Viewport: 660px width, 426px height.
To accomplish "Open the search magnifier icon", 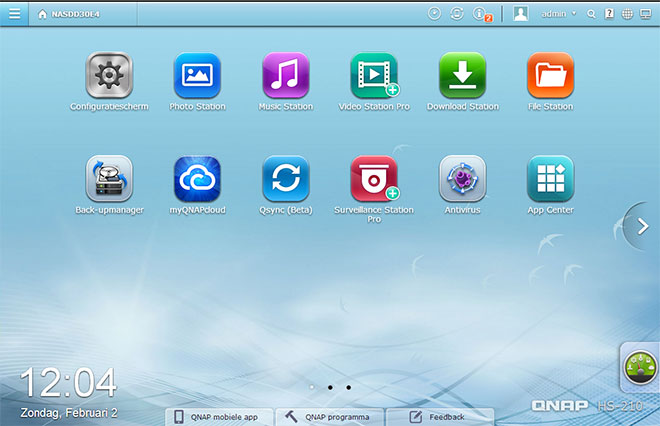I will (x=591, y=14).
